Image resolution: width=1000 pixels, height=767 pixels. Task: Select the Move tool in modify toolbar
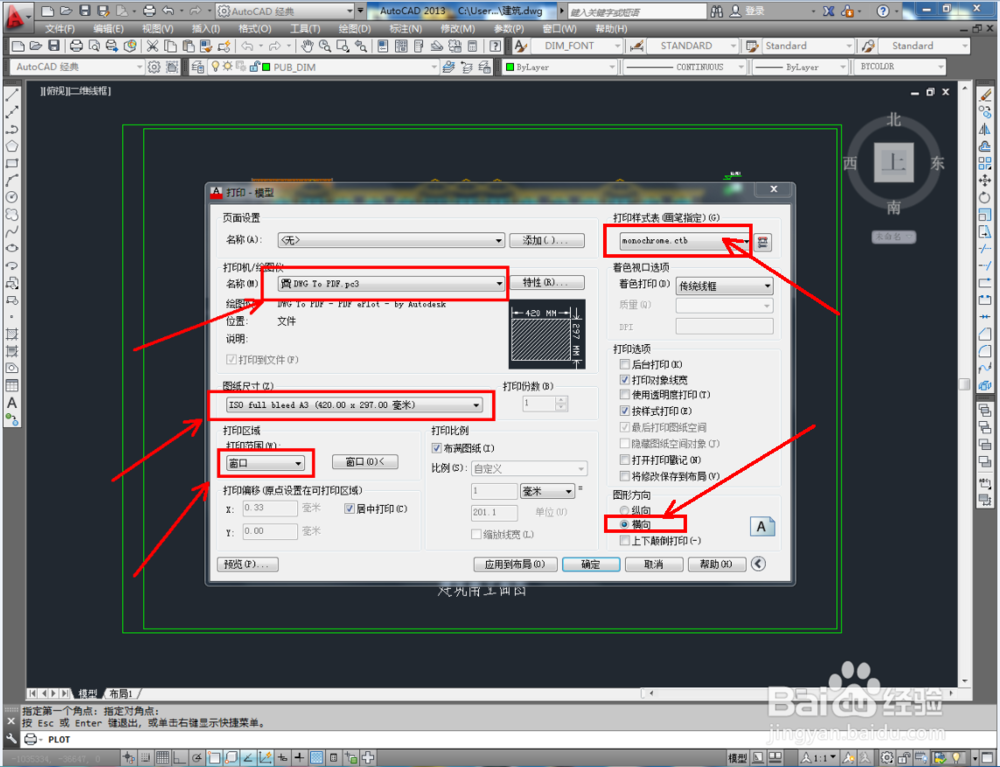coord(985,180)
